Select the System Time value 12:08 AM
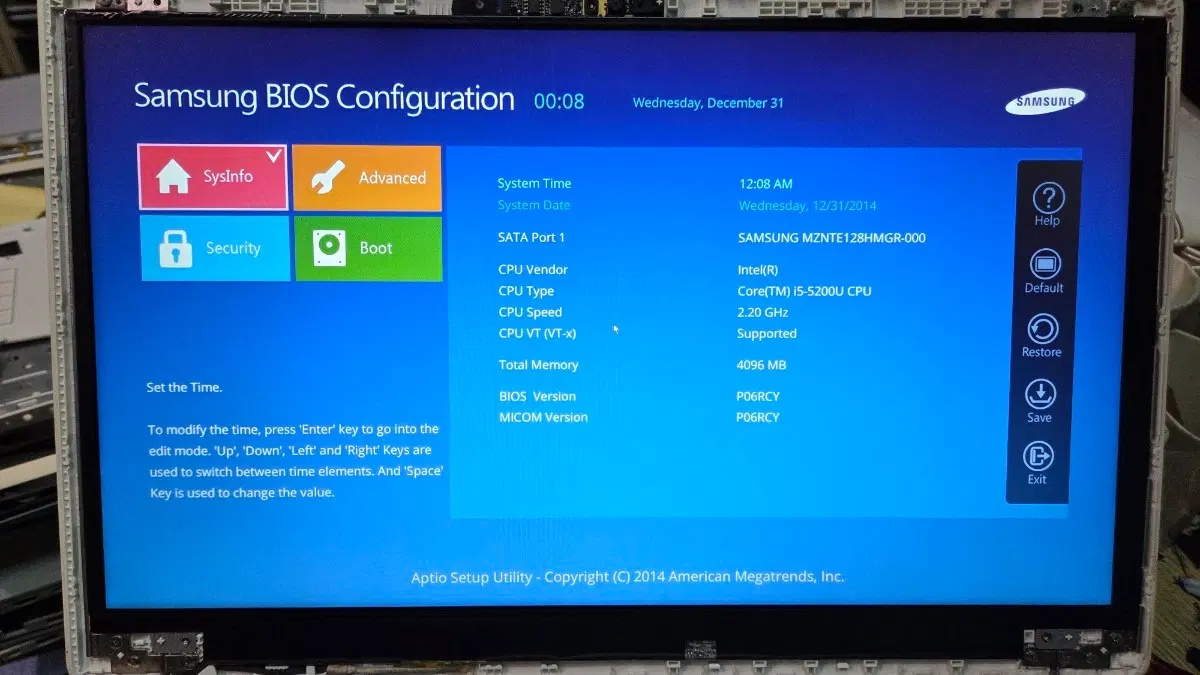1200x675 pixels. (766, 184)
